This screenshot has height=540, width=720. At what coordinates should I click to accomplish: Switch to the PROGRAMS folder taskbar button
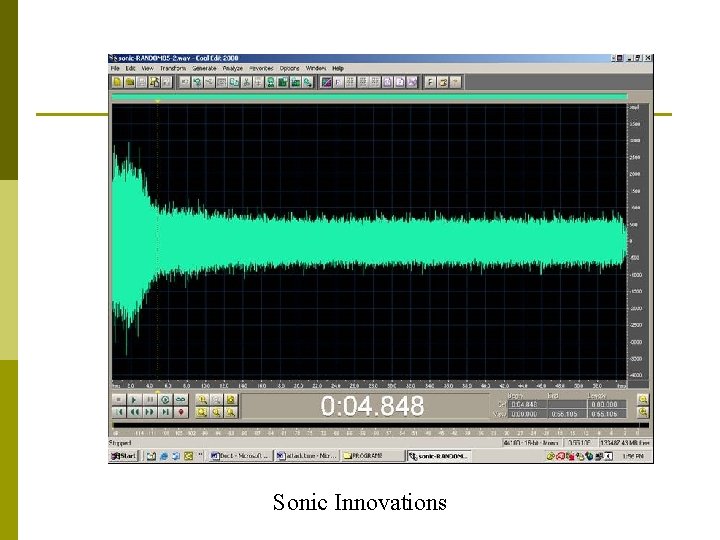pyautogui.click(x=372, y=456)
